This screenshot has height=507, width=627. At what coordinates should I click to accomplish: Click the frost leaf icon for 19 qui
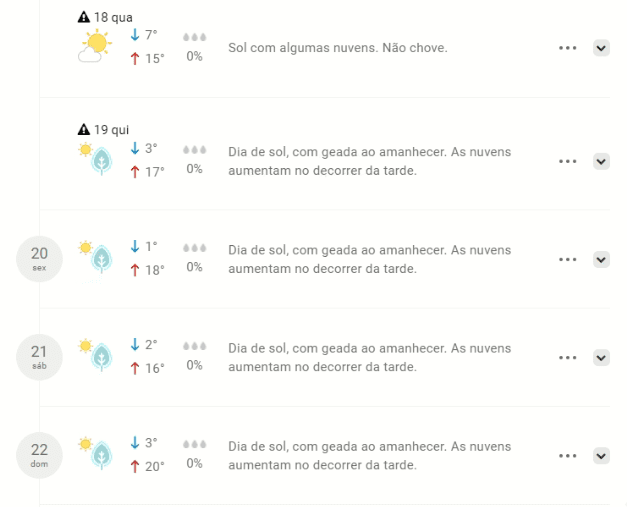pyautogui.click(x=95, y=159)
